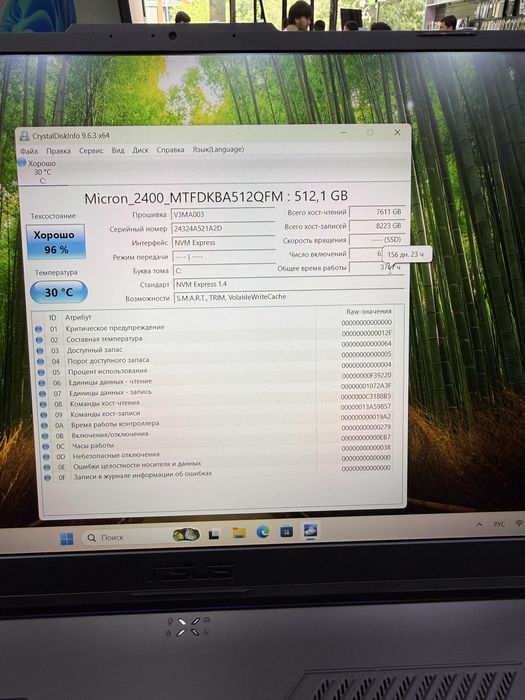
Task: Open the Вид menu
Action: (118, 150)
